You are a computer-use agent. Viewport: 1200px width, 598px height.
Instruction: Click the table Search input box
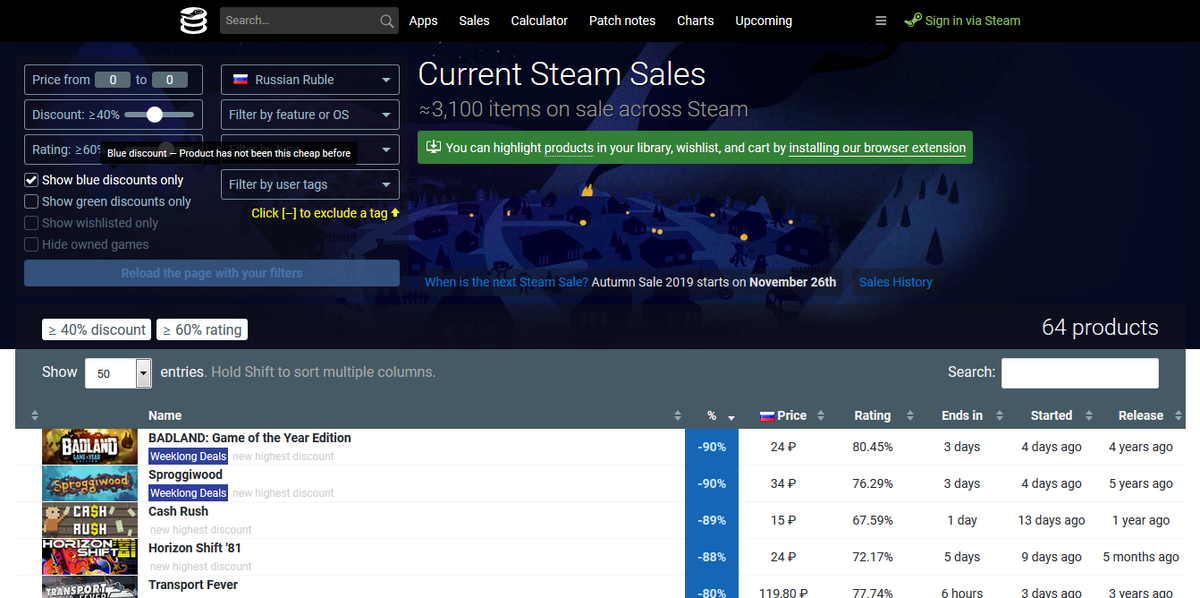tap(1080, 373)
